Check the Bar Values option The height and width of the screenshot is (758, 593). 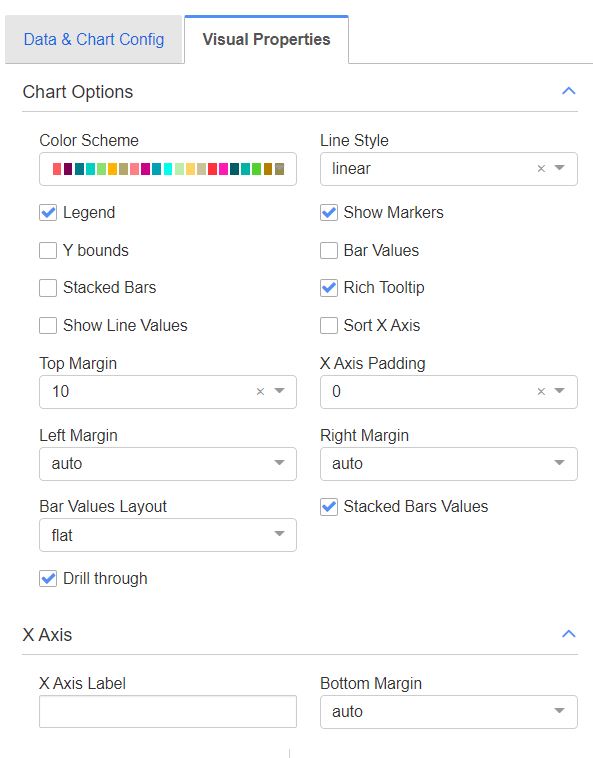(x=329, y=250)
